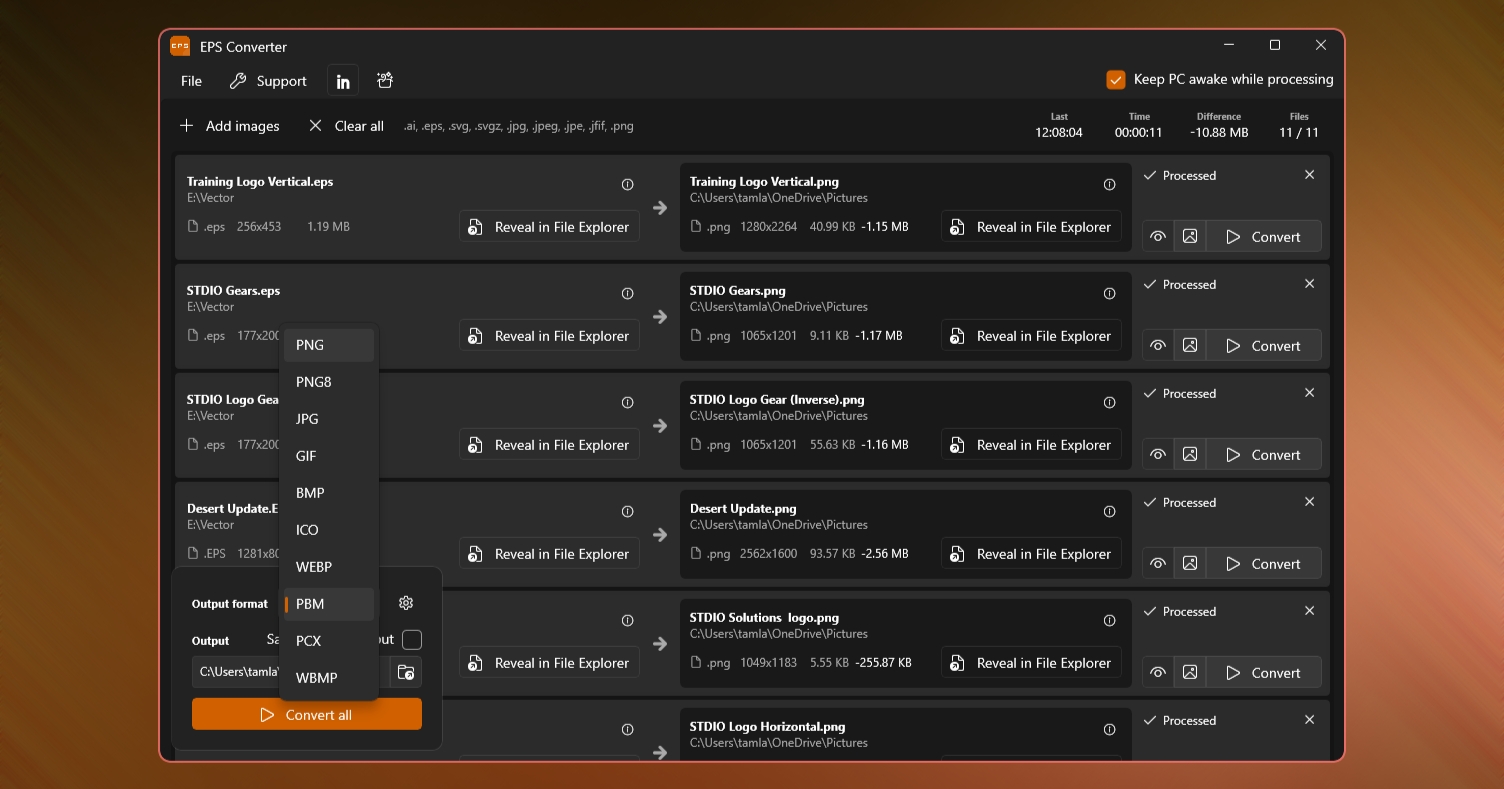1504x789 pixels.
Task: Remove the STDIO Logo Horizontal row with X
Action: [x=1310, y=720]
